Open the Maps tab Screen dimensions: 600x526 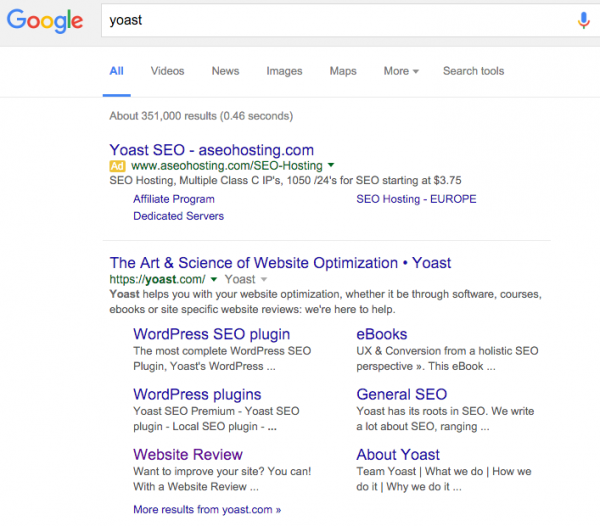tap(343, 71)
